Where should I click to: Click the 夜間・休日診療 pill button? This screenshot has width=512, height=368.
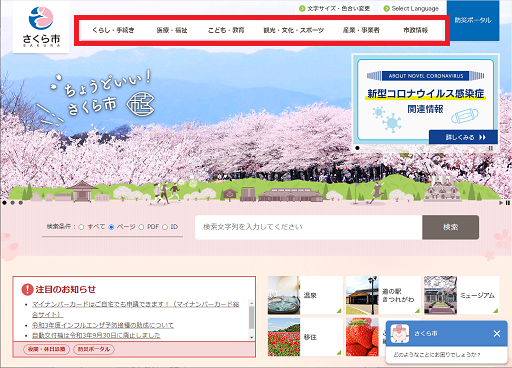[46, 349]
